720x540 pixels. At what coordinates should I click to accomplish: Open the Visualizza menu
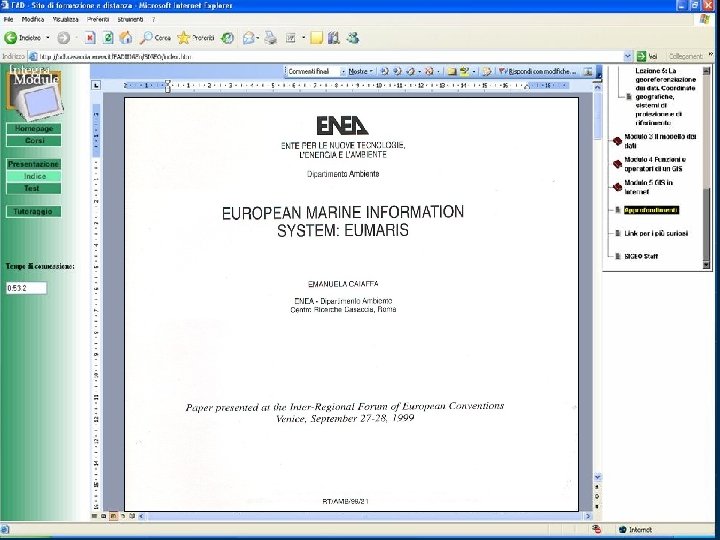click(x=66, y=19)
